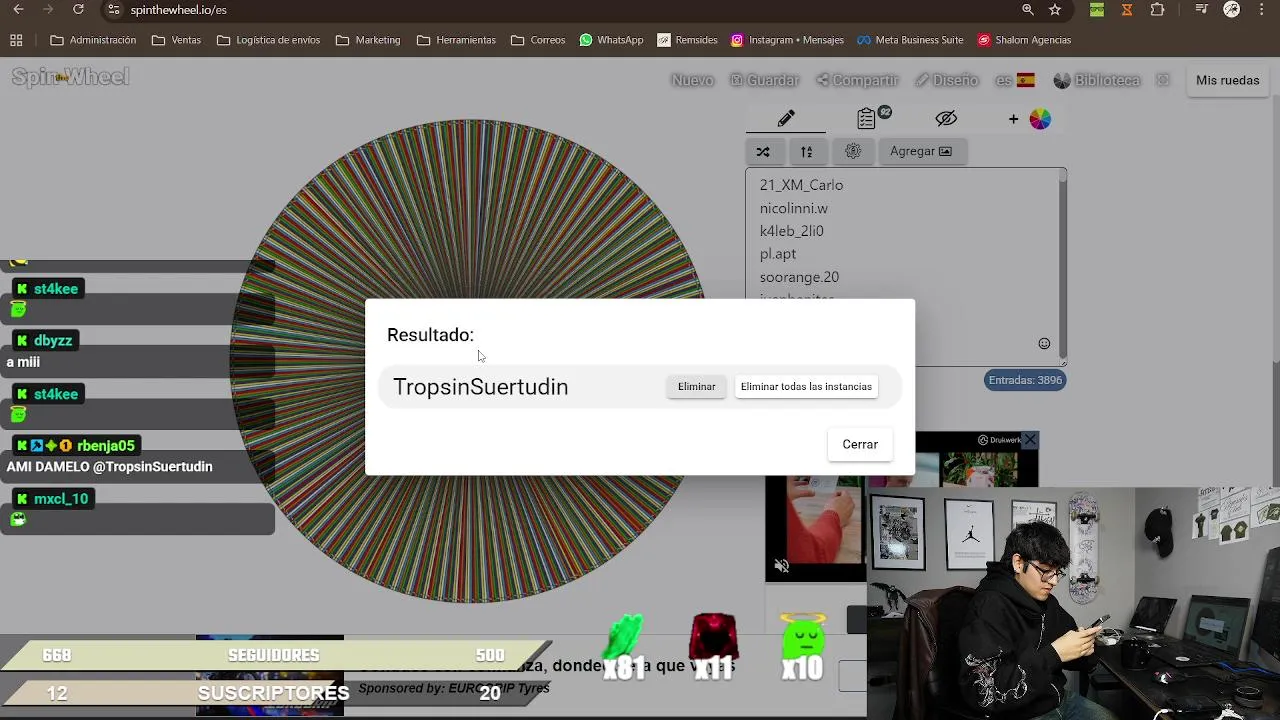Open the Correos bookmark folder
This screenshot has width=1280, height=720.
[x=538, y=40]
